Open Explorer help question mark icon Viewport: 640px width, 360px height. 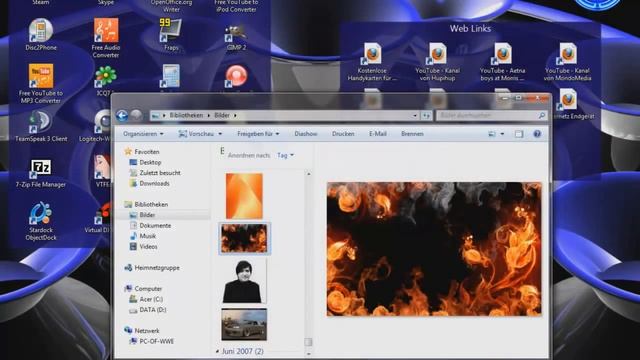[537, 134]
